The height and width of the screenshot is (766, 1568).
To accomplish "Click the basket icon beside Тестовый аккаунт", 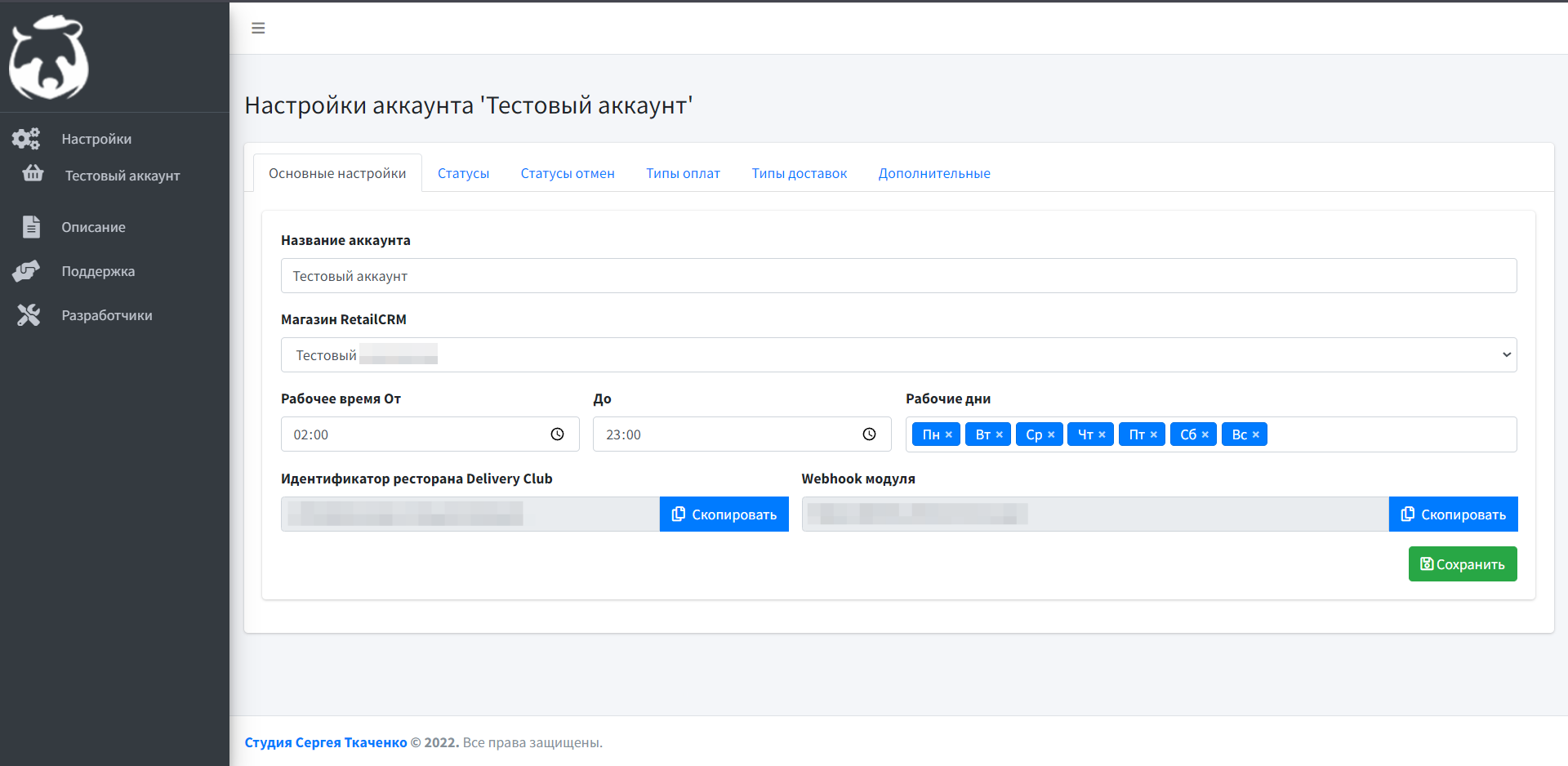I will tap(33, 173).
